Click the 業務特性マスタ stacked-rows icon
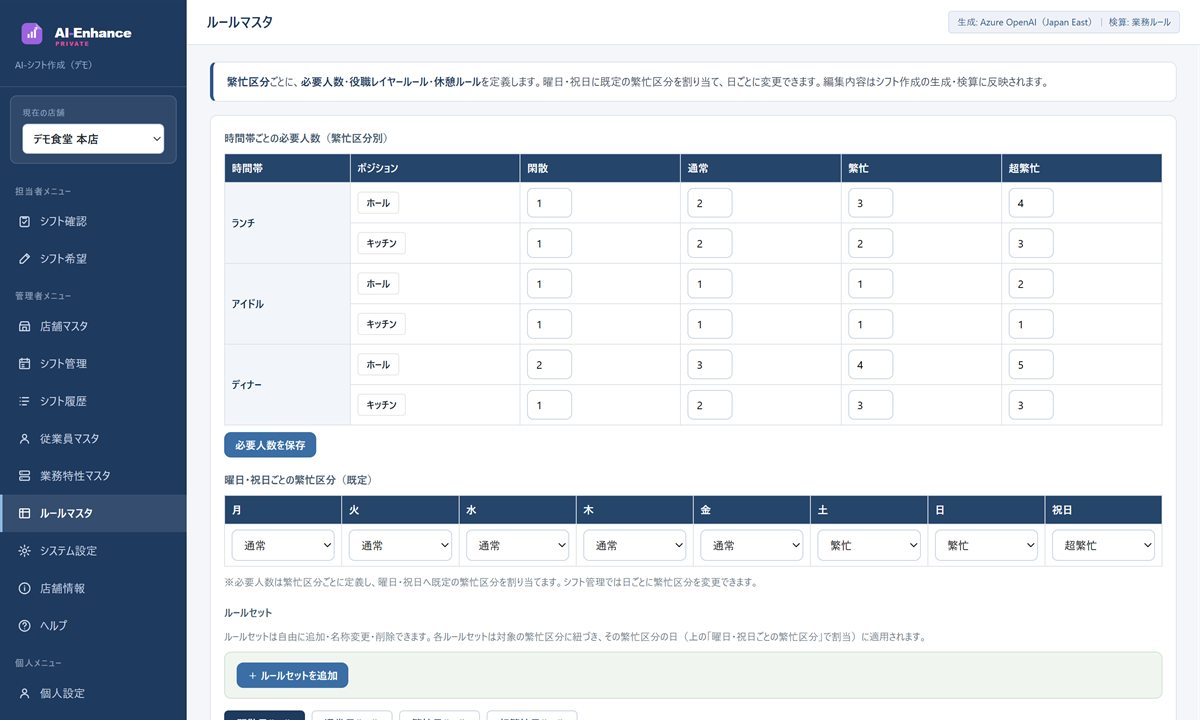This screenshot has width=1200, height=720. [x=25, y=476]
